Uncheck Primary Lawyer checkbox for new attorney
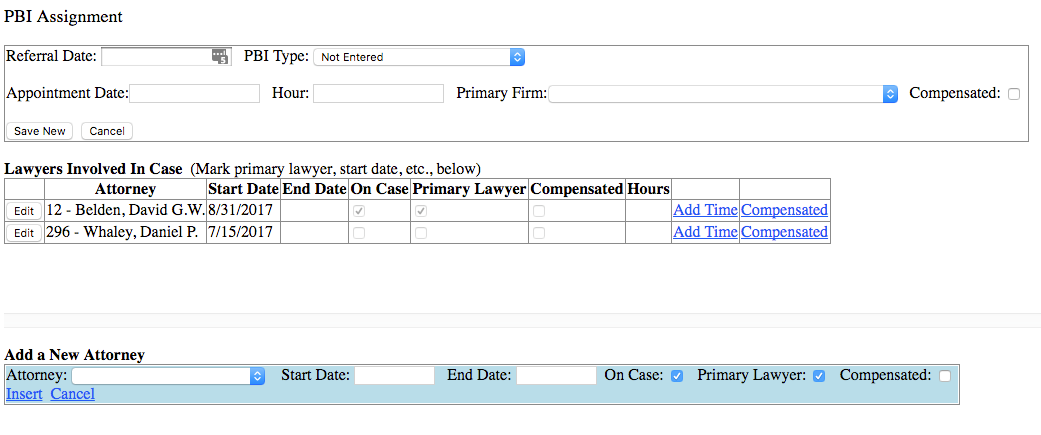 point(819,376)
